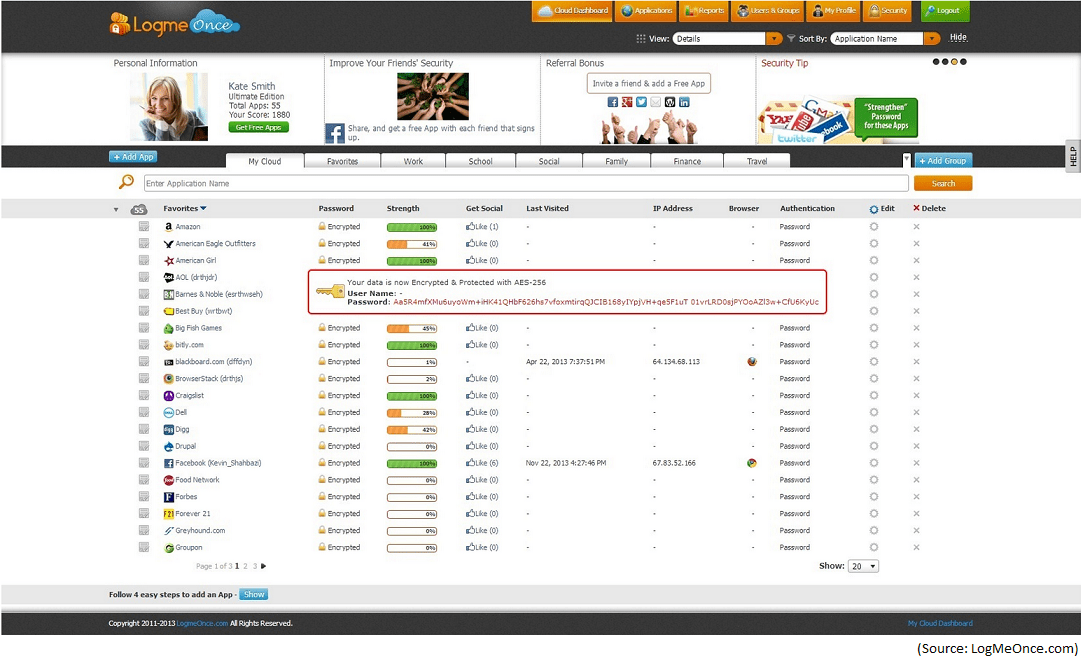Image resolution: width=1083 pixels, height=660 pixels.
Task: Open the Security section
Action: (888, 11)
